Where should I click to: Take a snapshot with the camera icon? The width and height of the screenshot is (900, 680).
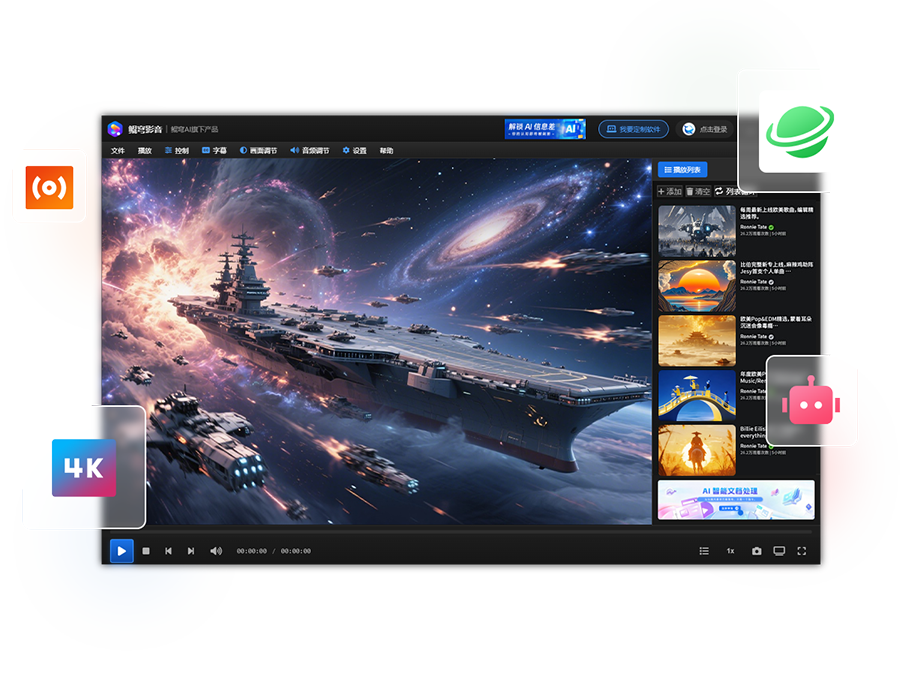tap(756, 551)
